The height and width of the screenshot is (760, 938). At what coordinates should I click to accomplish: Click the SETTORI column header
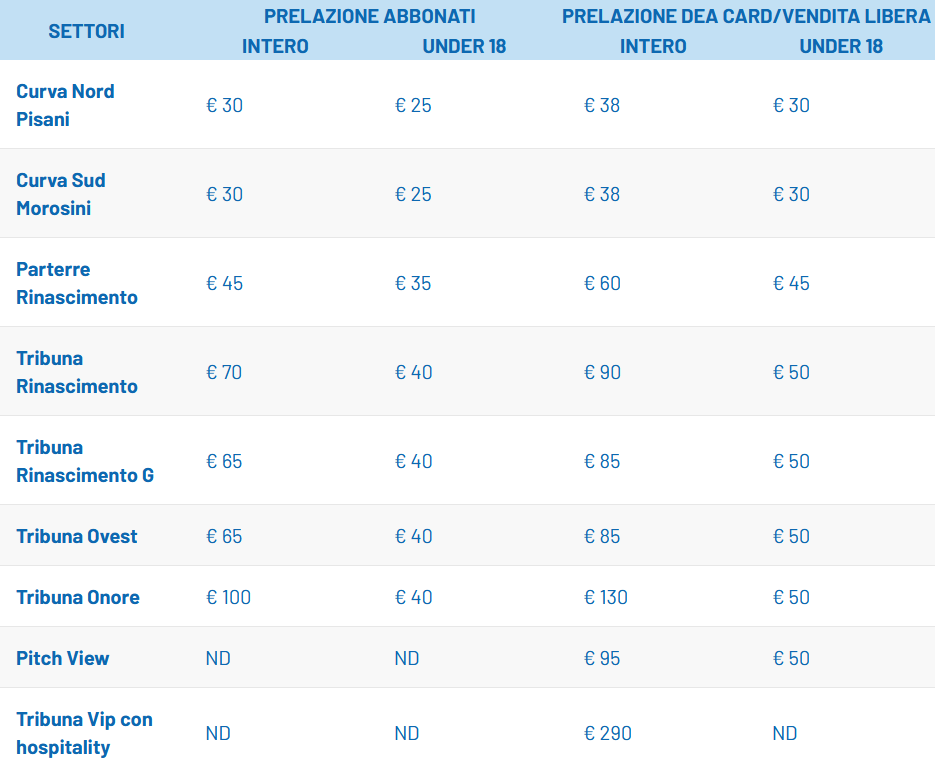point(86,31)
